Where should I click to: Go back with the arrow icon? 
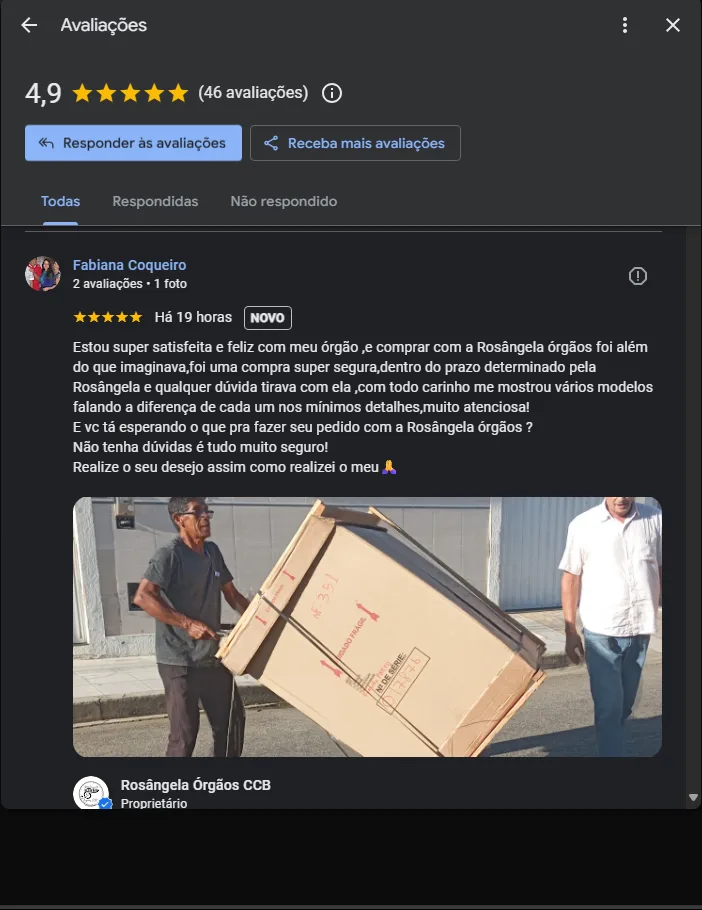point(29,25)
